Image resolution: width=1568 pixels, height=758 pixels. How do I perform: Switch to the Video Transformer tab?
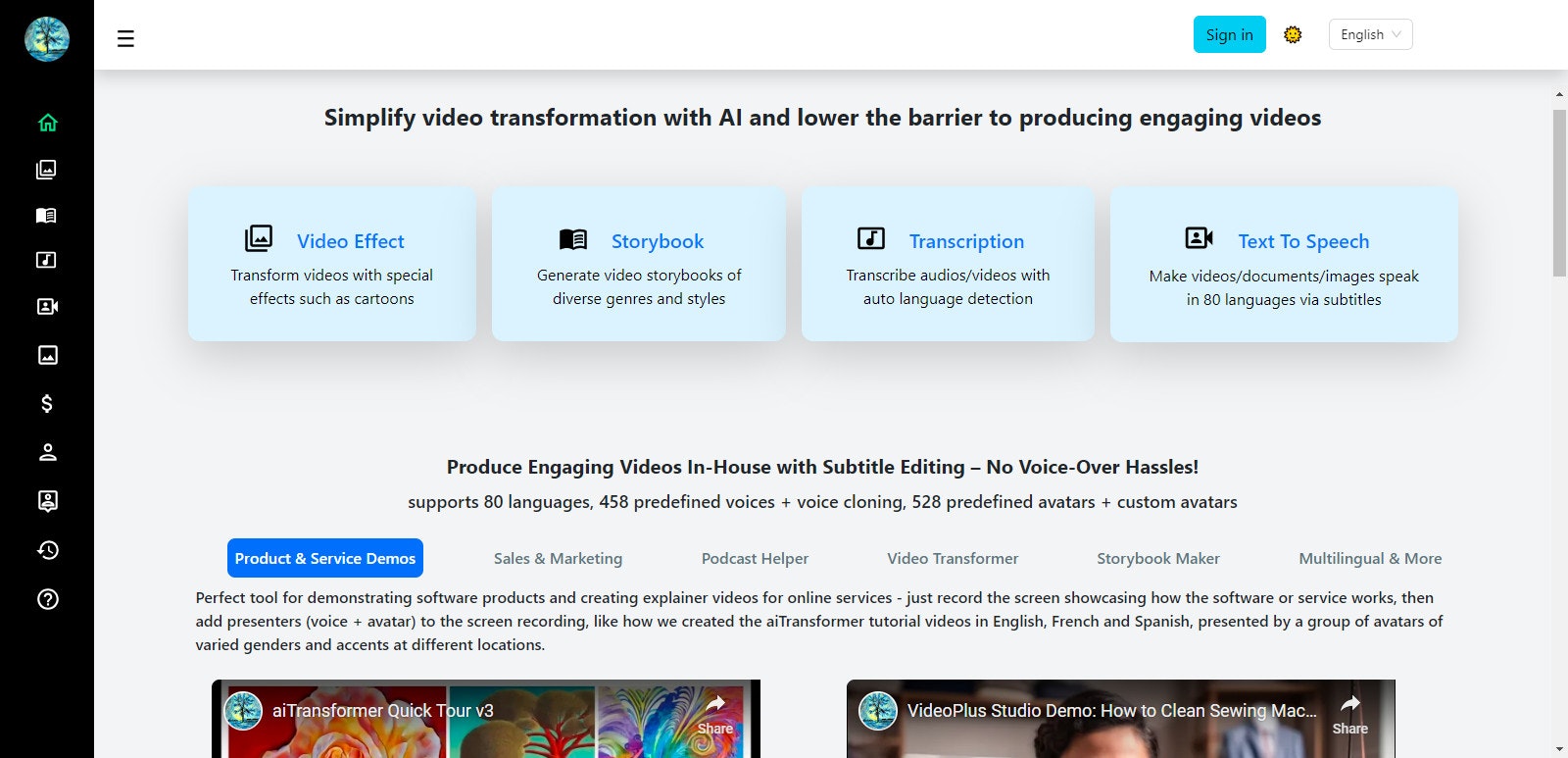pyautogui.click(x=953, y=558)
